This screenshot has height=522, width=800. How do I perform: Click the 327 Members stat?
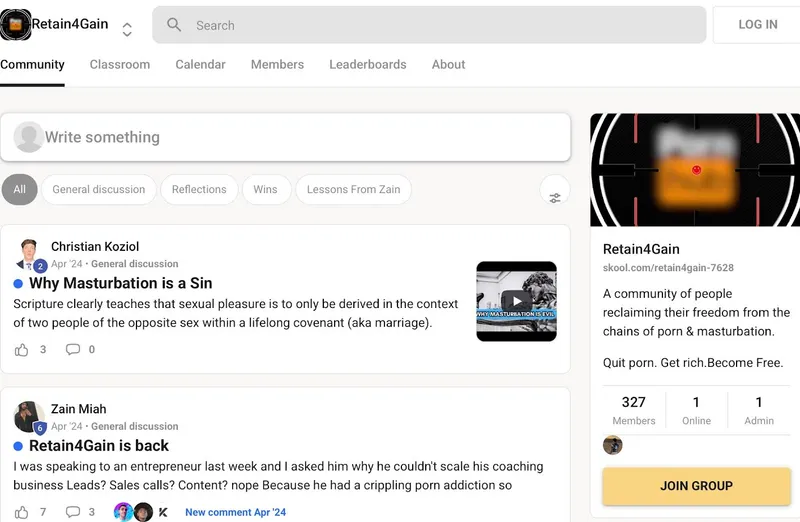[634, 410]
